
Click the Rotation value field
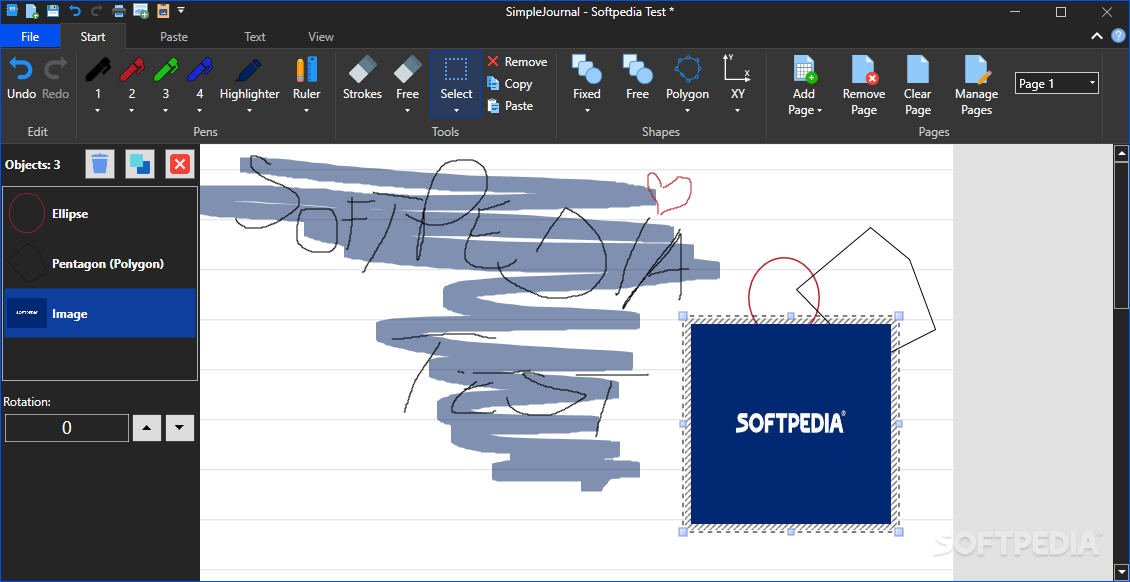[67, 428]
